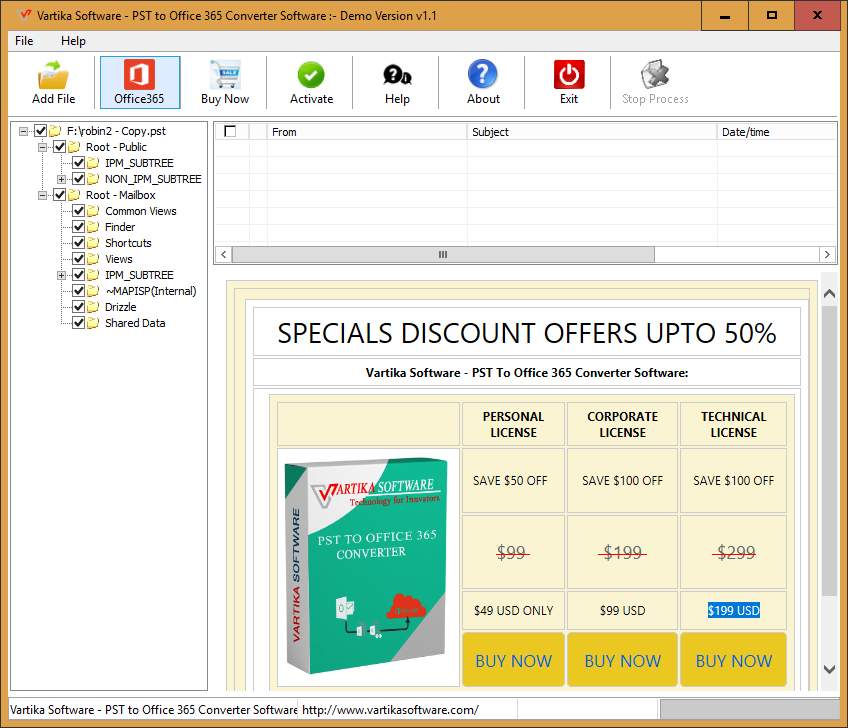
Task: Select the ~MAPISP(Internal) tree item
Action: (x=151, y=291)
